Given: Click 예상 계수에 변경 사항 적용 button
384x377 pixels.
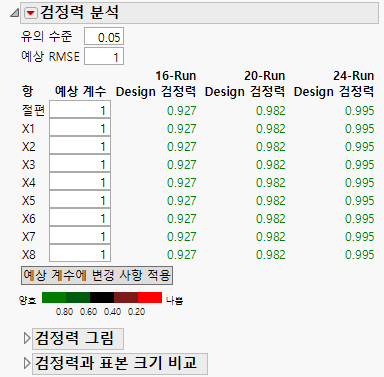Looking at the screenshot, I should click(x=97, y=275).
